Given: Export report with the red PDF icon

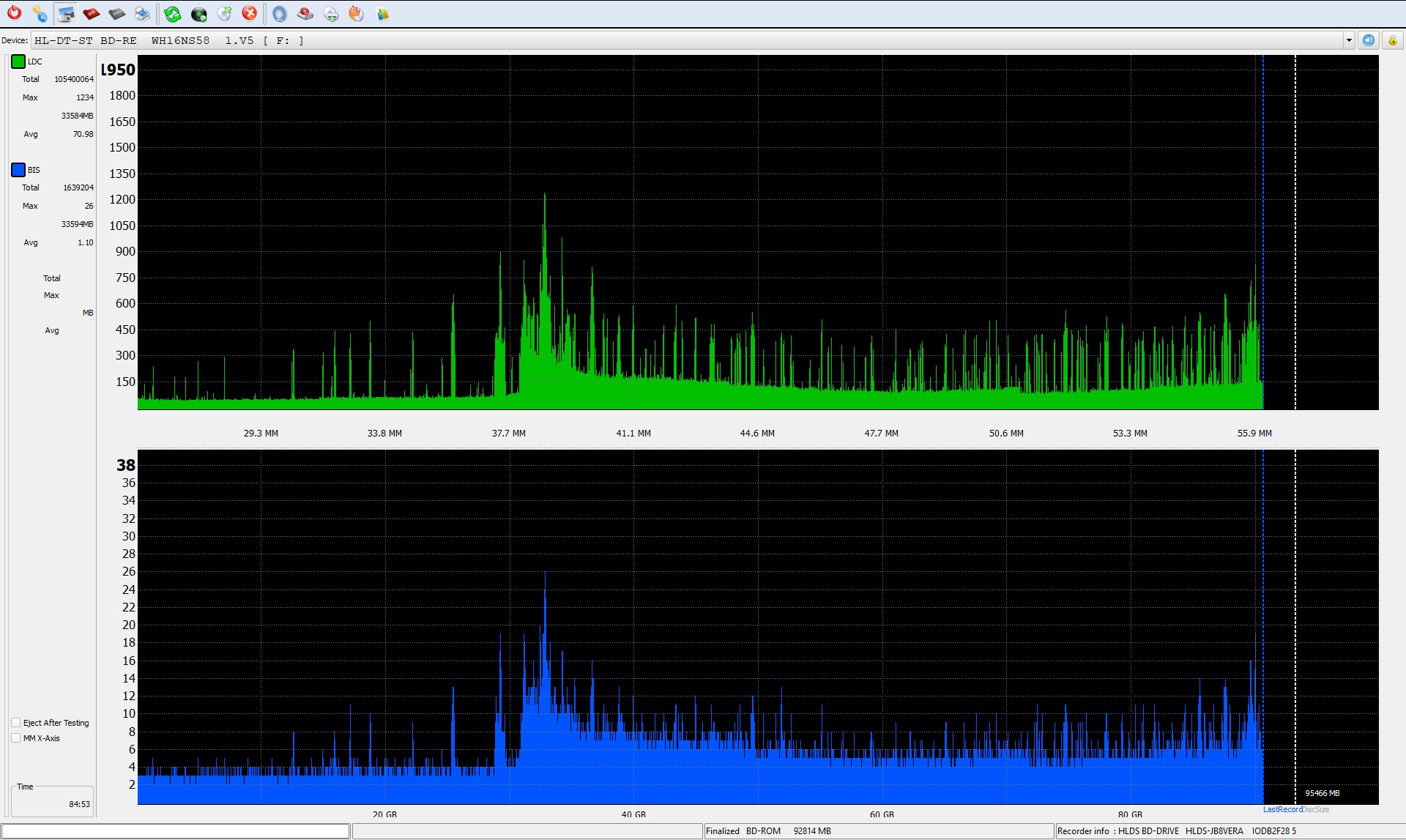Looking at the screenshot, I should click(x=92, y=13).
